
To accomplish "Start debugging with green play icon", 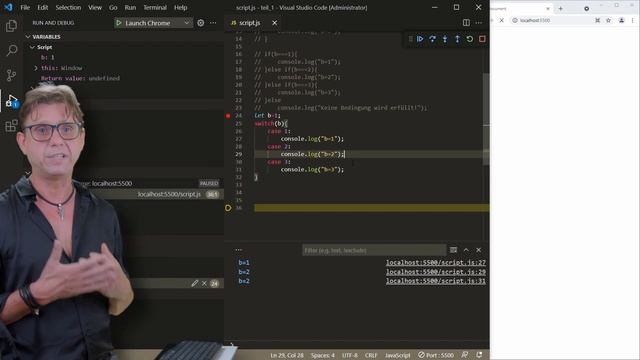I will pyautogui.click(x=119, y=23).
